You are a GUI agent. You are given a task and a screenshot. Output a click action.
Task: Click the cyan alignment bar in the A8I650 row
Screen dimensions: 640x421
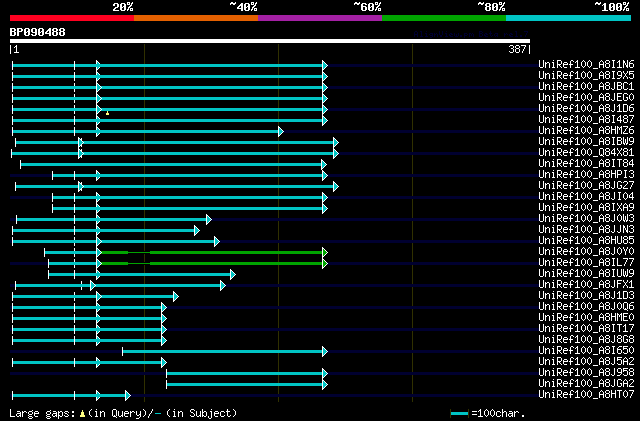[x=225, y=352]
